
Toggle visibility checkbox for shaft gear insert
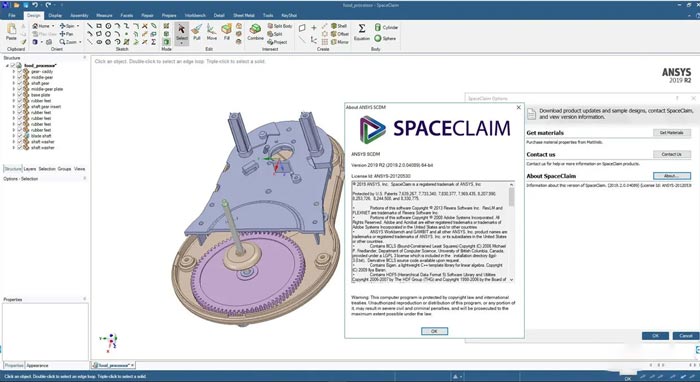click(19, 107)
